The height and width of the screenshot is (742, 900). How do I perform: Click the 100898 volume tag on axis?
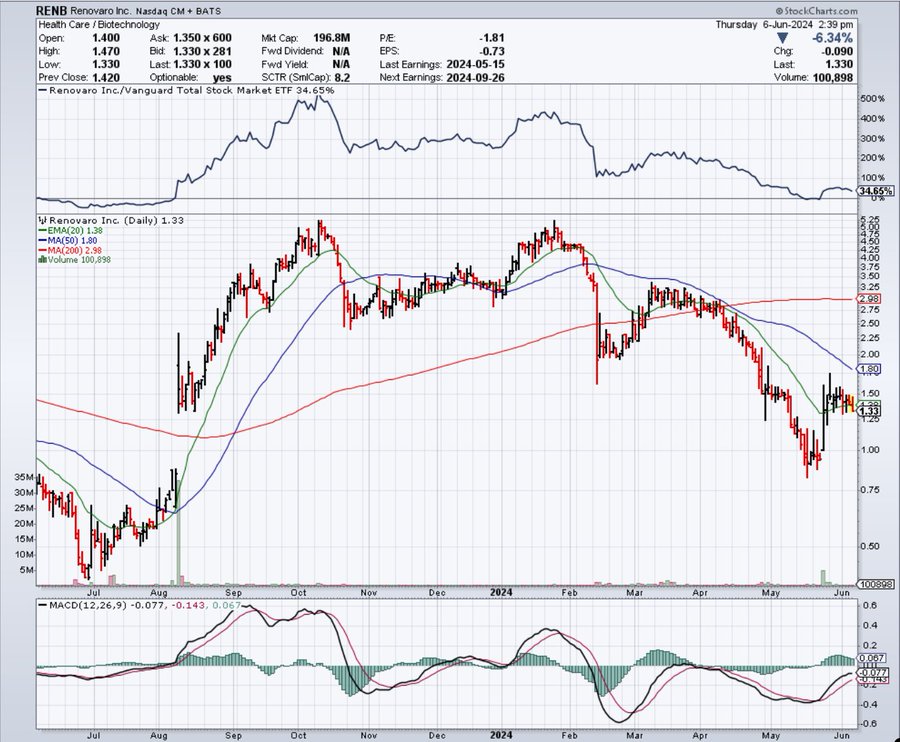[x=876, y=584]
